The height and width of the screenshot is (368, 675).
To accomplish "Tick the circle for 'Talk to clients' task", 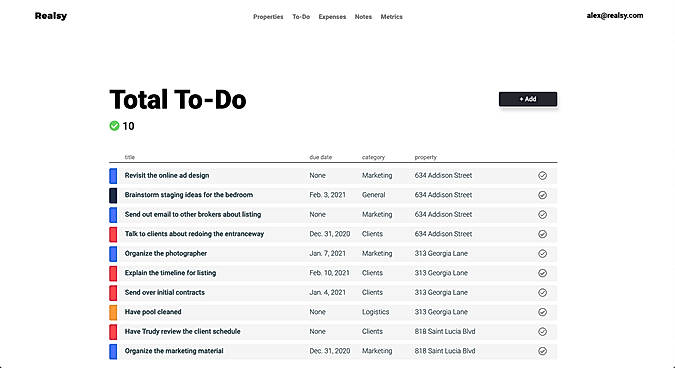I will [x=542, y=234].
